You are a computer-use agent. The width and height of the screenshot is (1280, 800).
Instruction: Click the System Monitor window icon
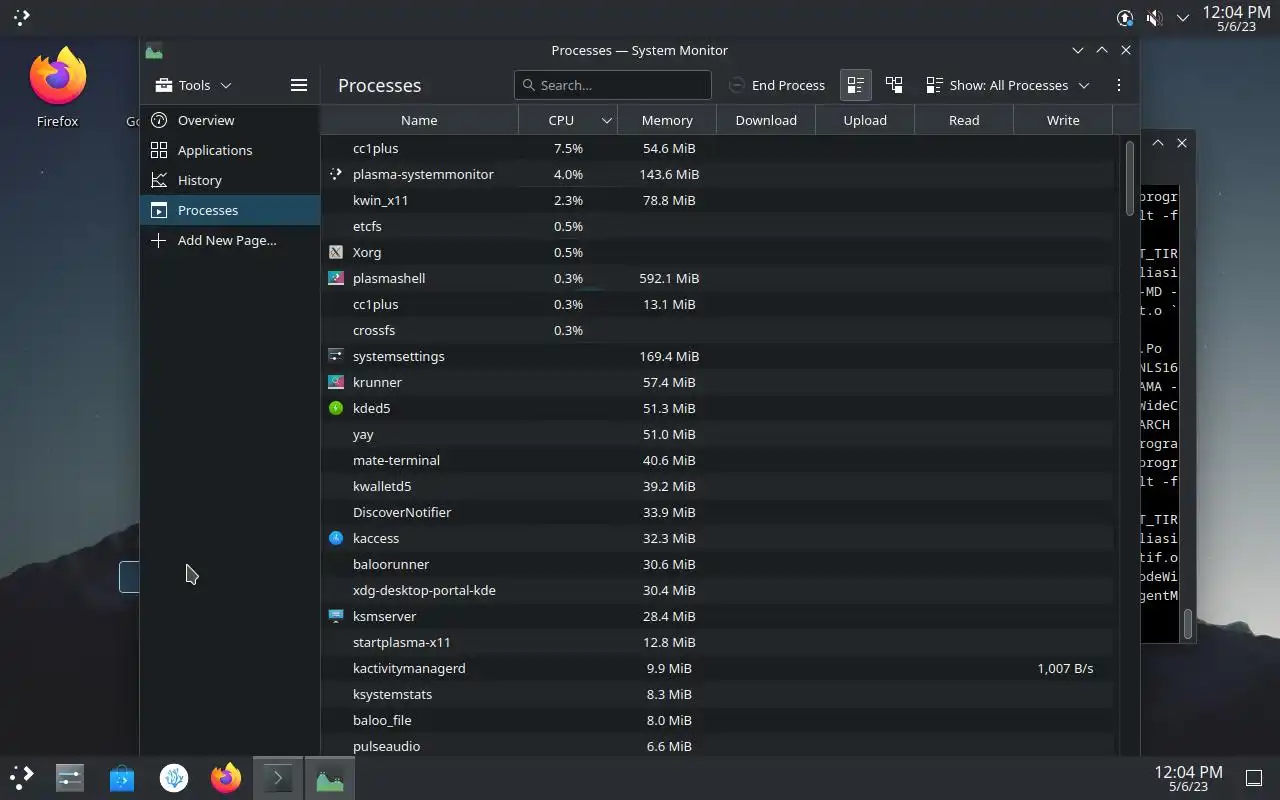tap(153, 50)
